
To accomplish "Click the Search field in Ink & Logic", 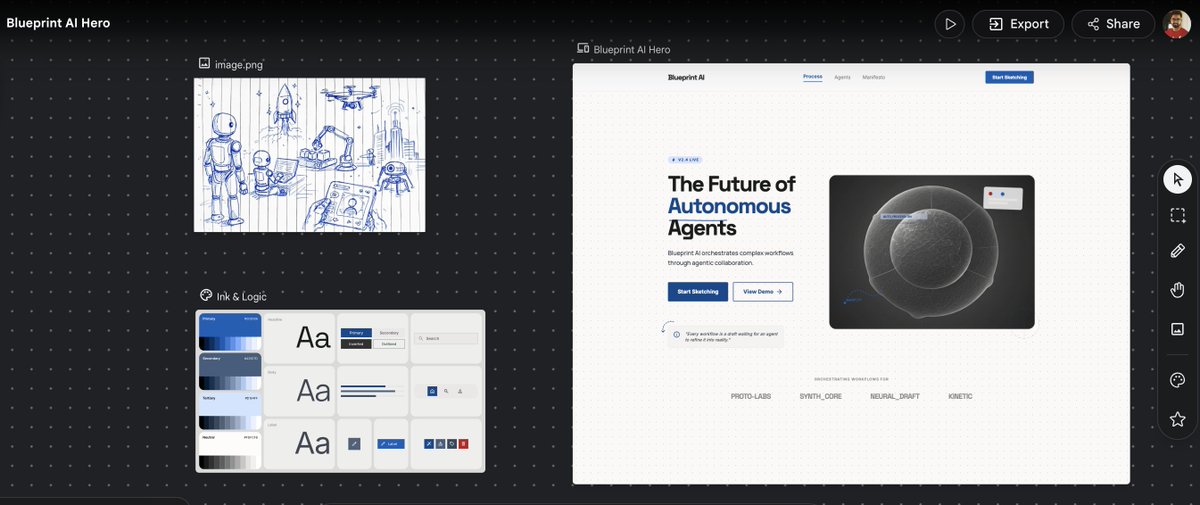I will (x=446, y=338).
